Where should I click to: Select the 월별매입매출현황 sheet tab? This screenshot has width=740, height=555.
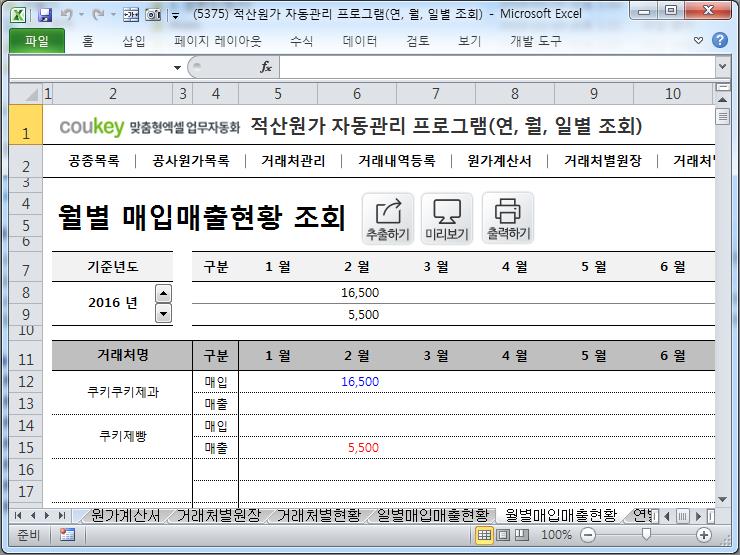561,515
